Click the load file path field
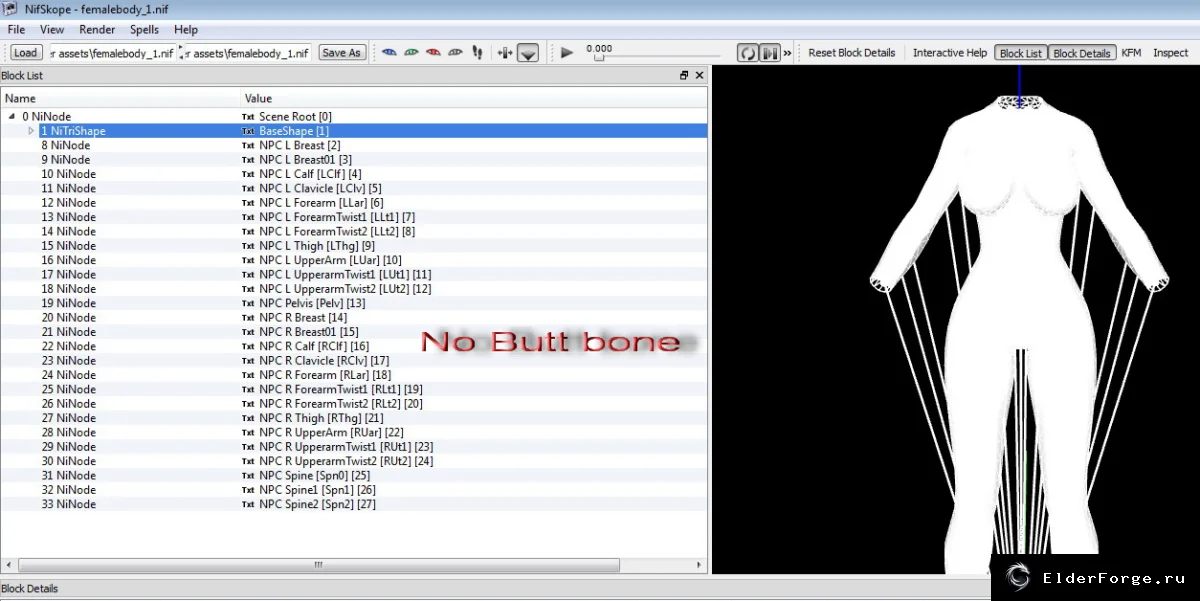Viewport: 1200px width, 601px height. (x=111, y=53)
